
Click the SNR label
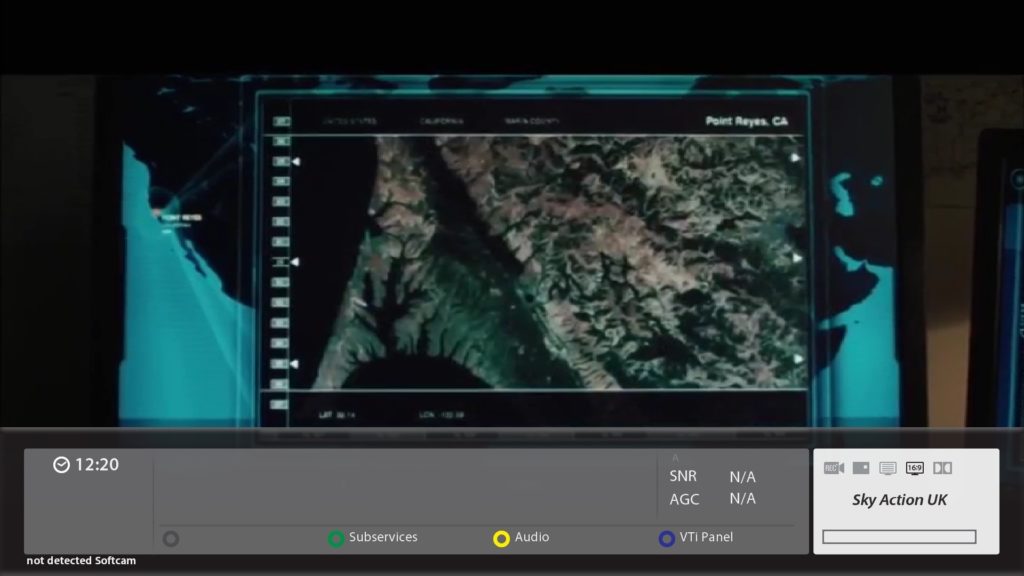click(x=683, y=476)
